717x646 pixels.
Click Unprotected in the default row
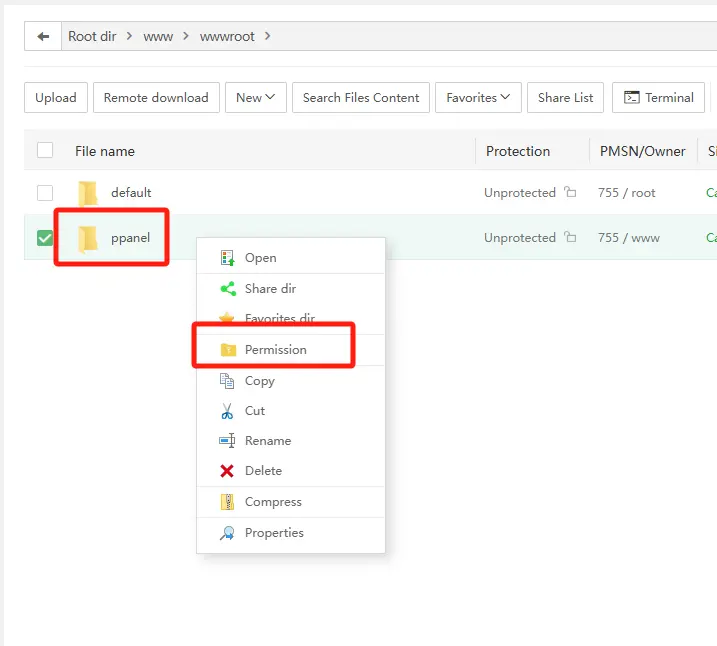point(520,192)
